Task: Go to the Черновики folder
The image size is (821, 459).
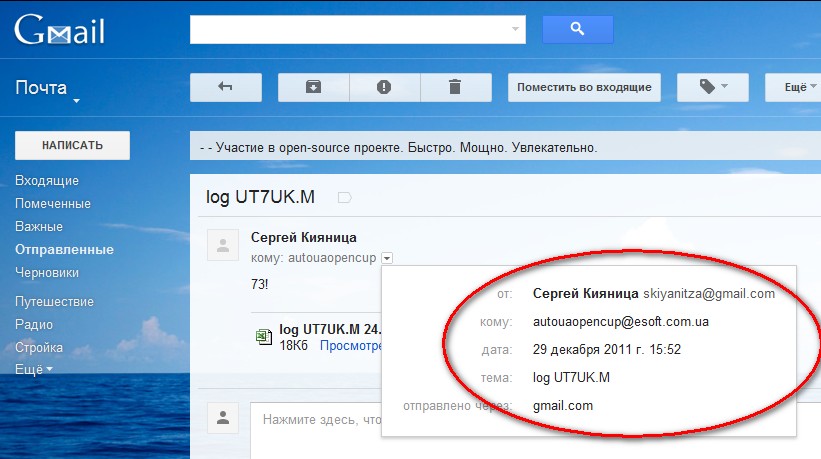Action: (x=47, y=272)
